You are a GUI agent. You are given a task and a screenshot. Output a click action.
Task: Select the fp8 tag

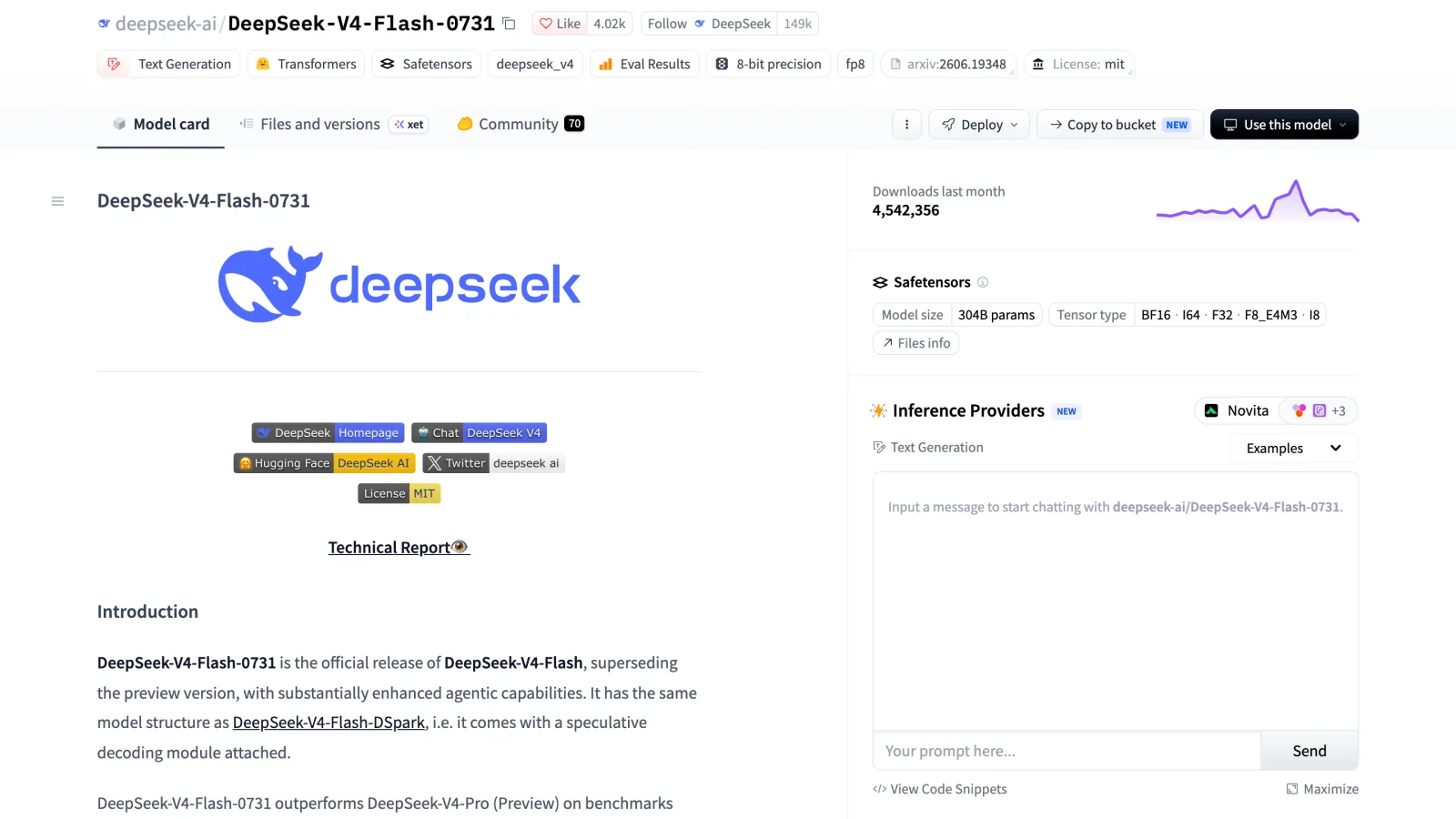[x=855, y=64]
